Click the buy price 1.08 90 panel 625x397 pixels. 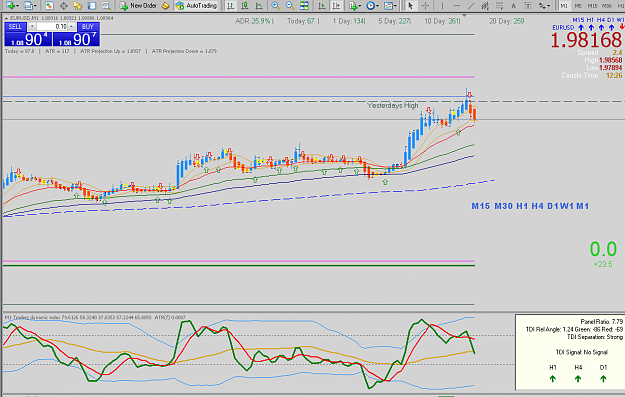pos(76,39)
